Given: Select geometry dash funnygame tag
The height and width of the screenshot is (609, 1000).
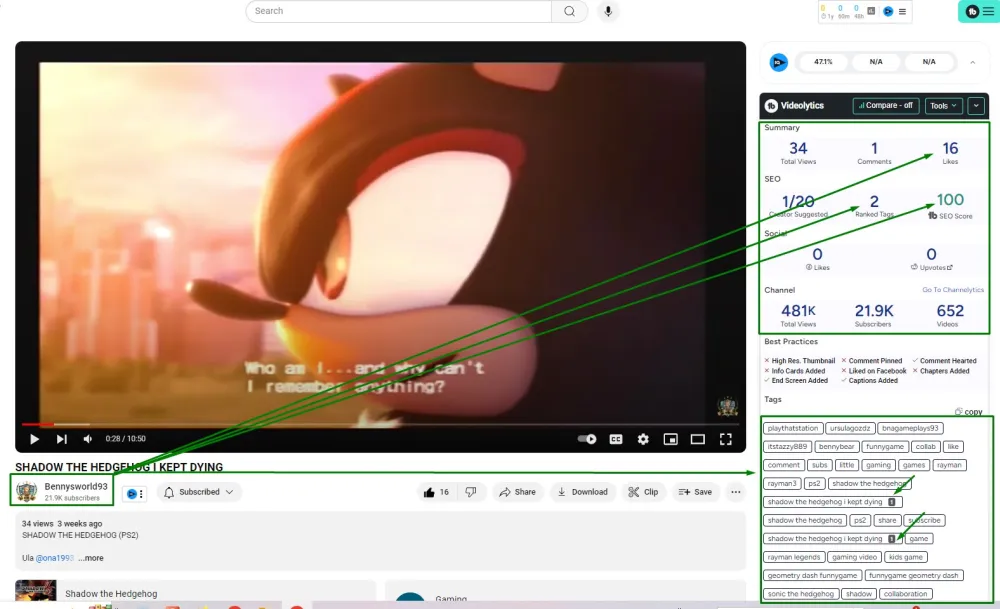Looking at the screenshot, I should 812,575.
